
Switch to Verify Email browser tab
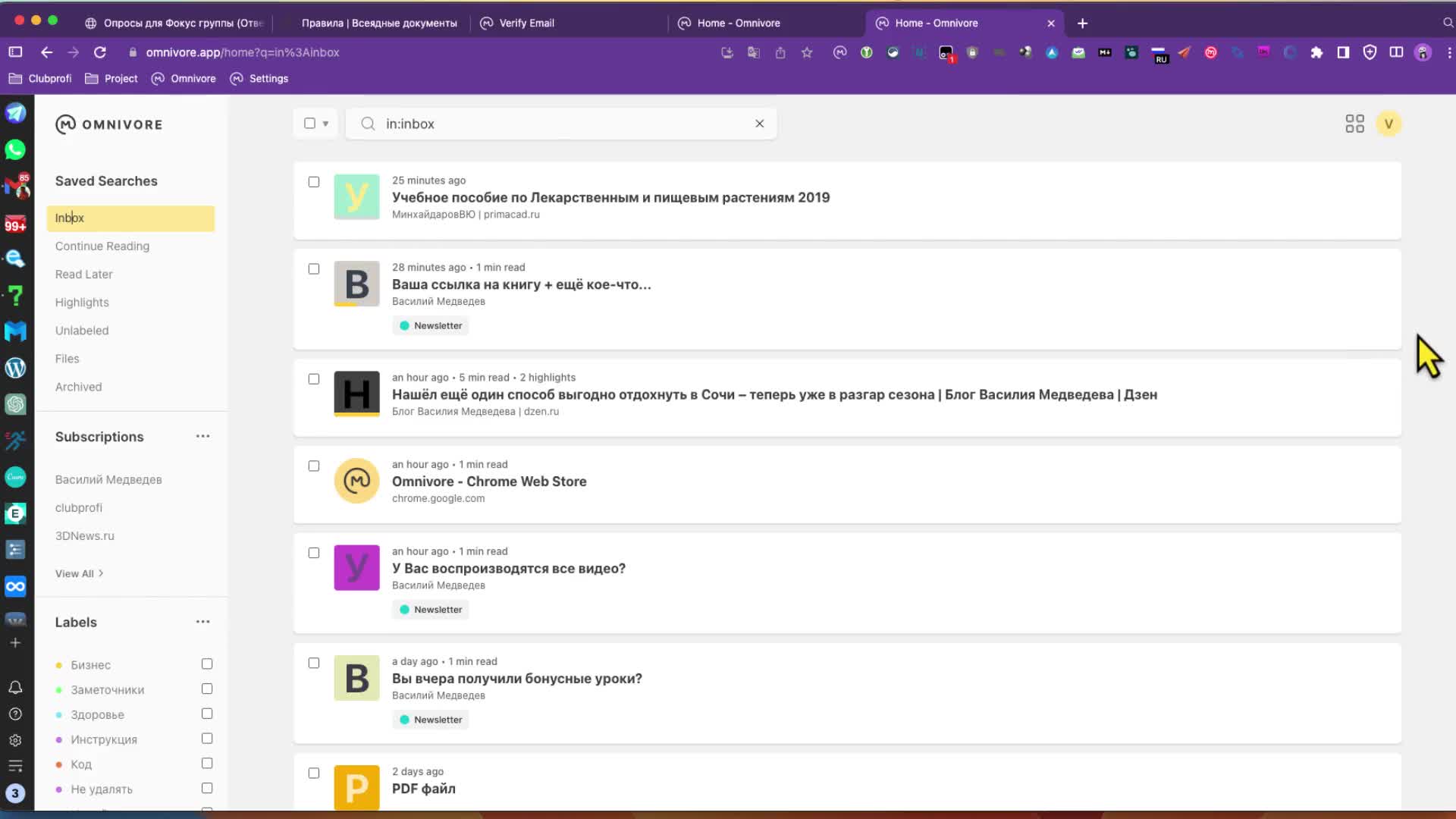point(526,23)
